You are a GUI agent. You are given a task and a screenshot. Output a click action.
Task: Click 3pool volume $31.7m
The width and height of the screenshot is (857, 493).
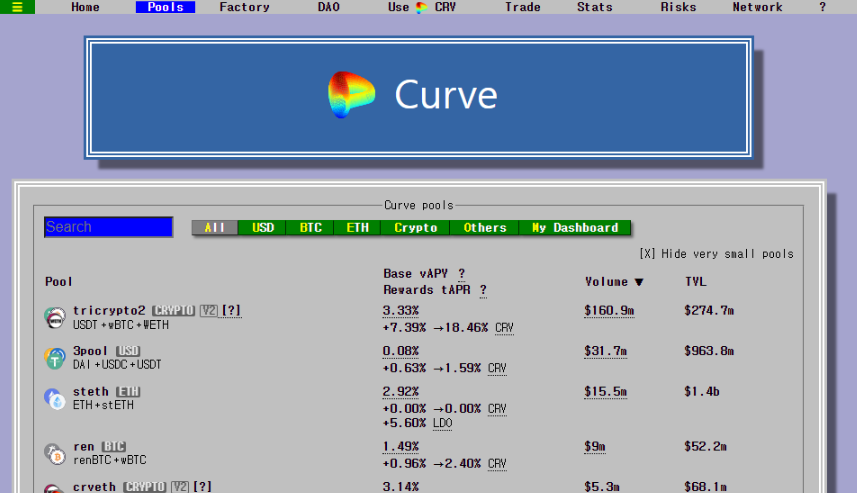pos(606,351)
